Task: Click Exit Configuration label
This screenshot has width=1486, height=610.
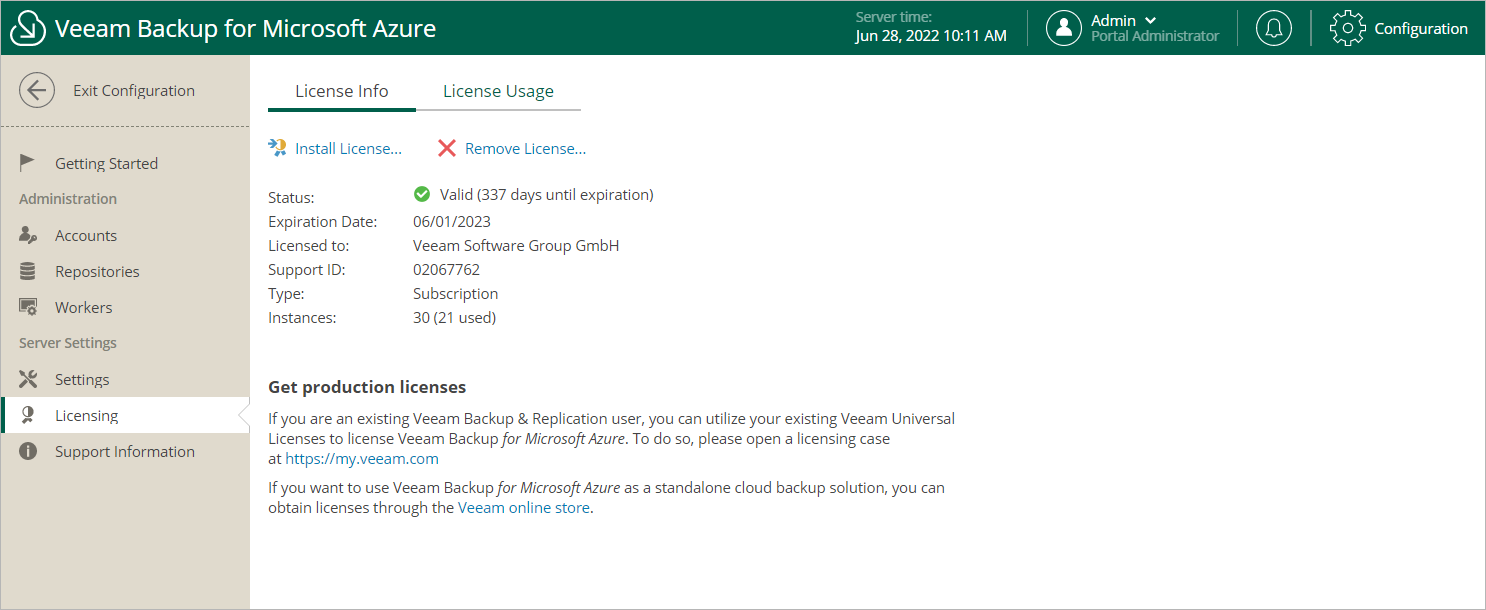Action: pyautogui.click(x=134, y=90)
